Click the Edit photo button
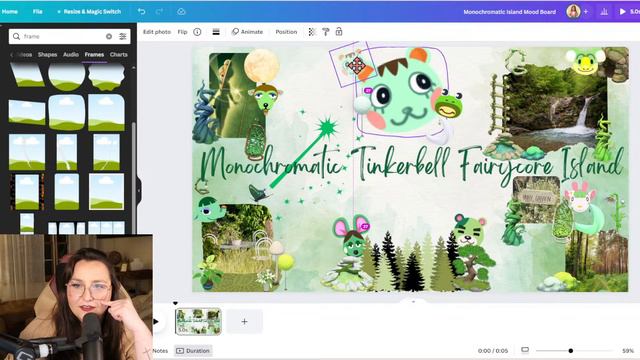 tap(157, 32)
